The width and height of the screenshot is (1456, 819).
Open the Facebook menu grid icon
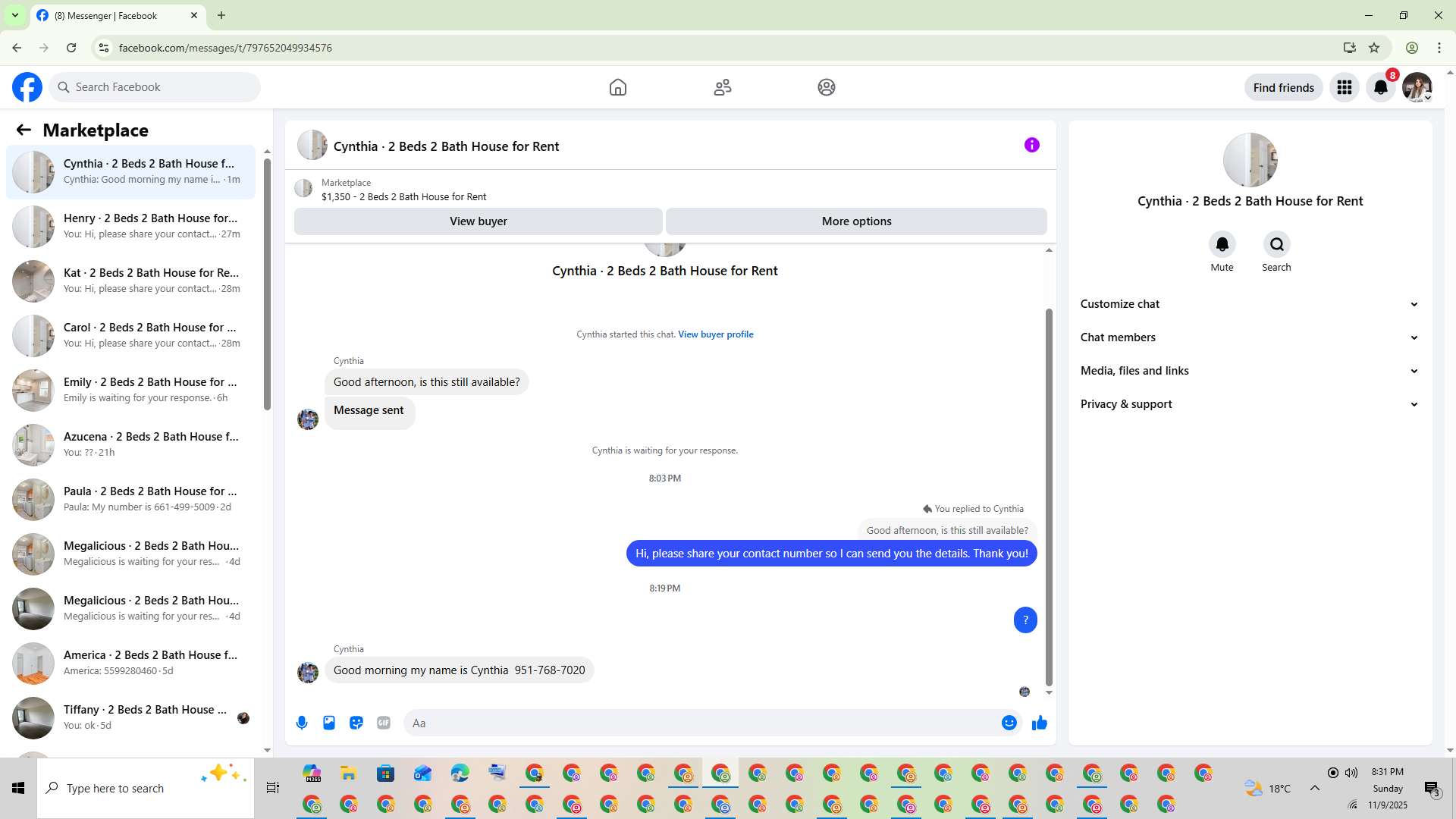point(1345,87)
